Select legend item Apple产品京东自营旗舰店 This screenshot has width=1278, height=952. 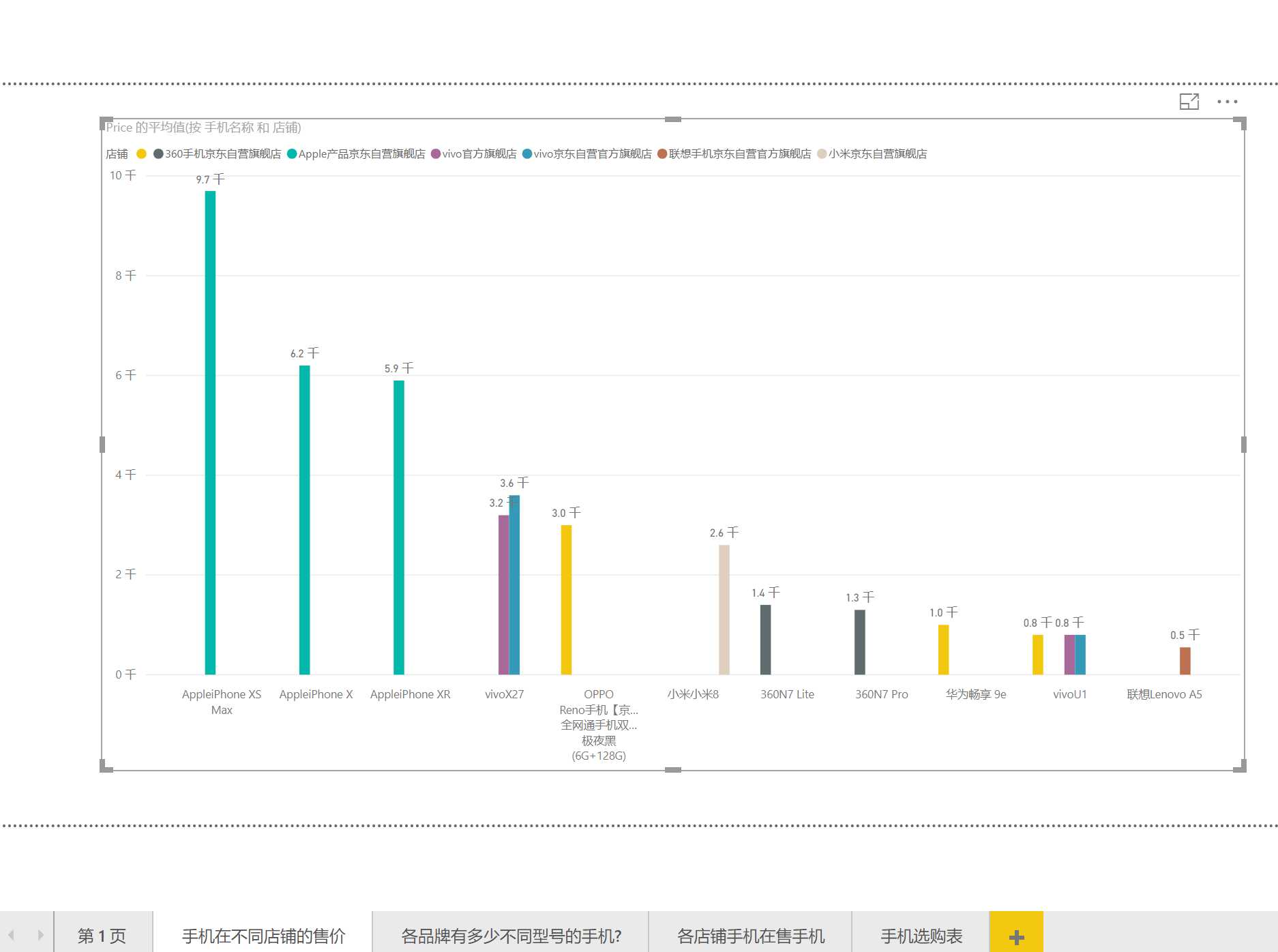(356, 153)
